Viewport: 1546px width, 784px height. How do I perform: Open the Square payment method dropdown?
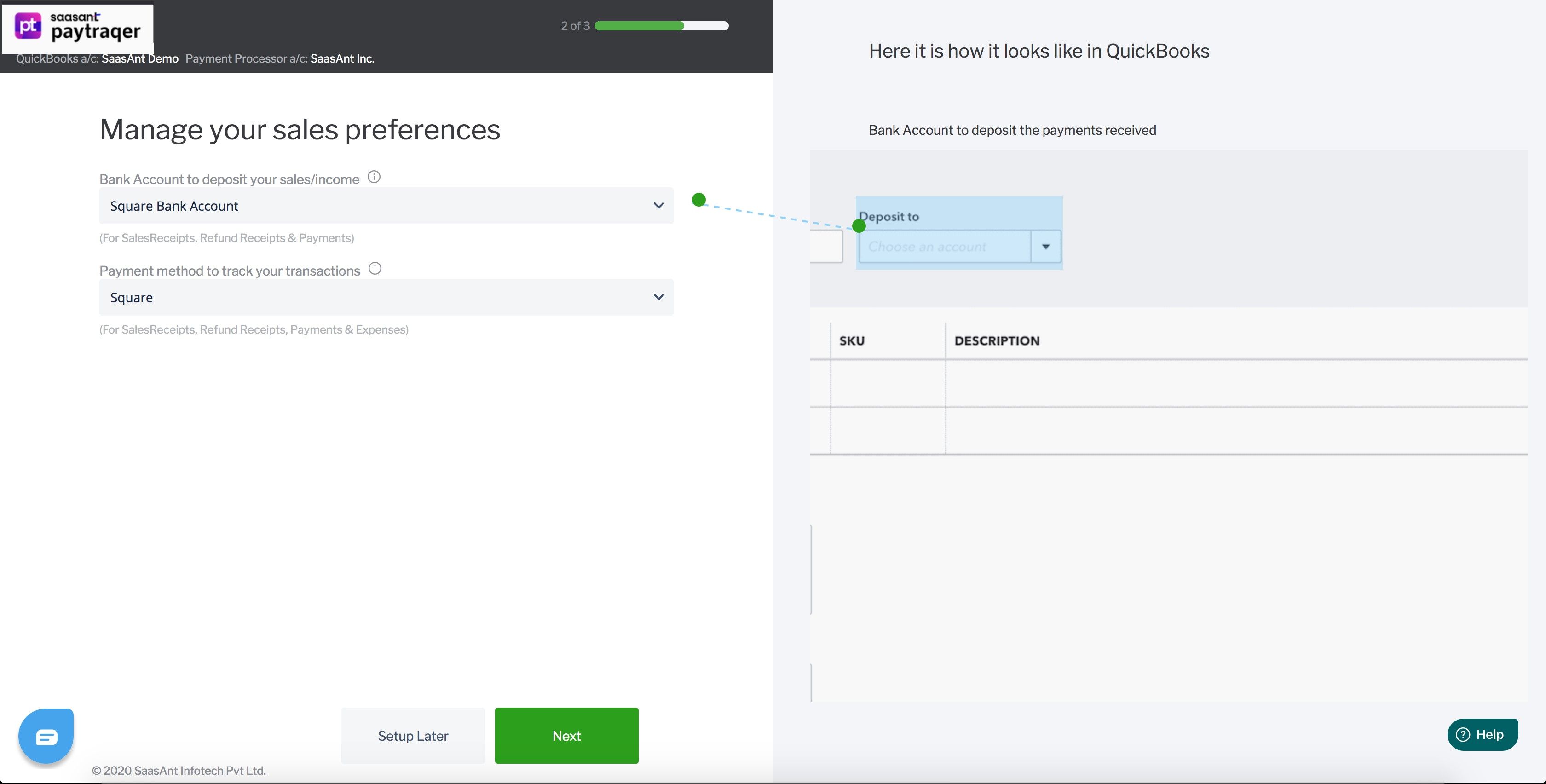(386, 297)
